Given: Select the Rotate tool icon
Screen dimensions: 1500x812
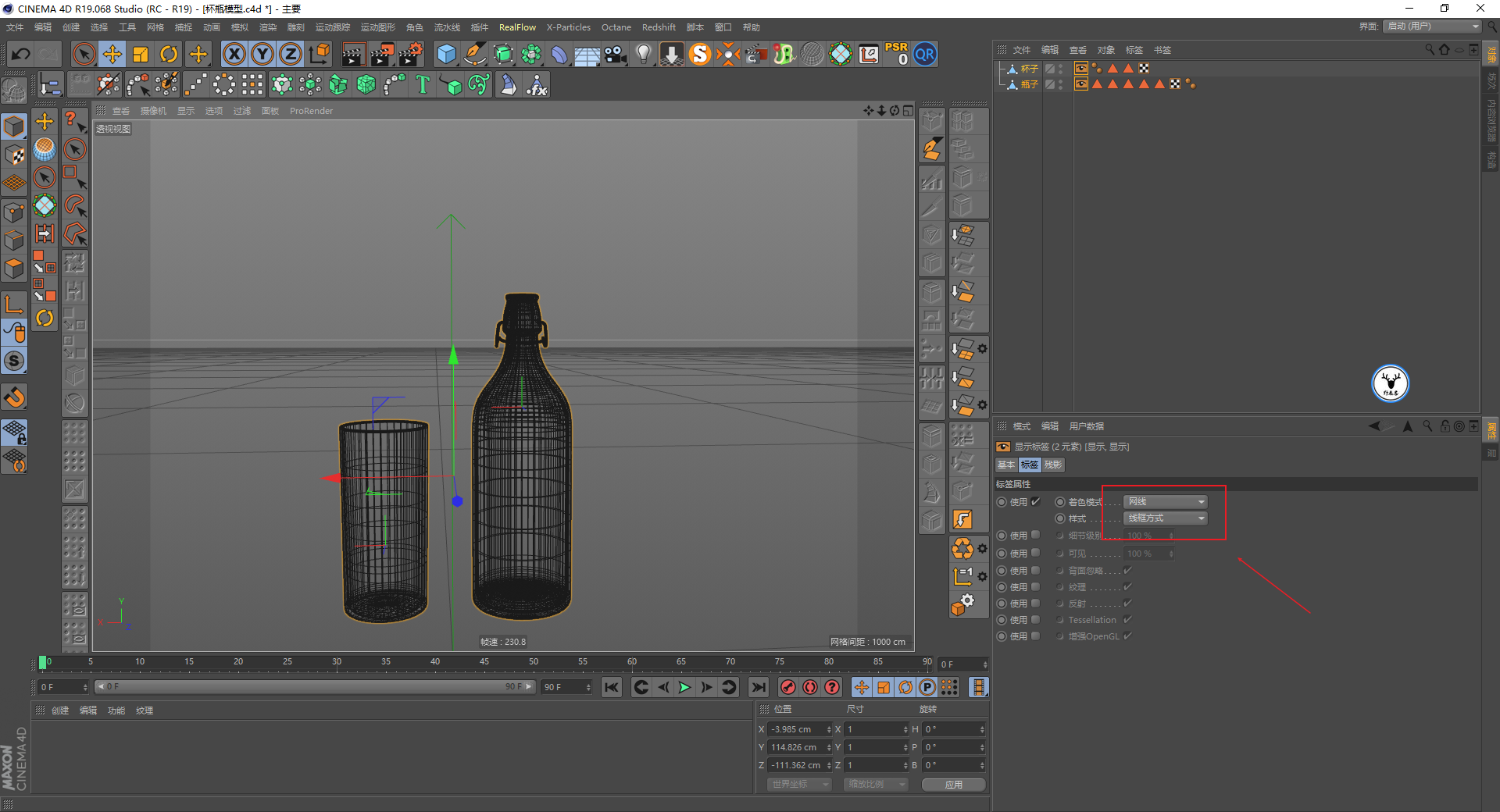Looking at the screenshot, I should [x=169, y=54].
